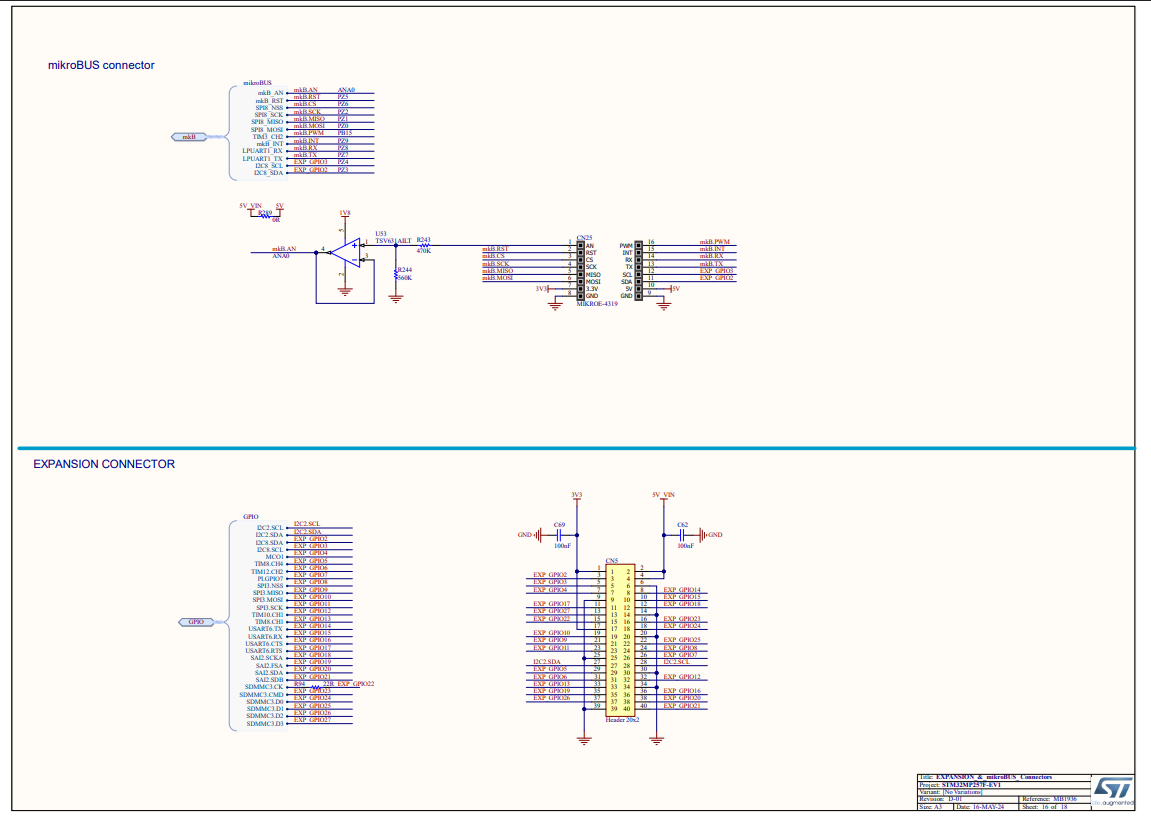The width and height of the screenshot is (1151, 817).
Task: Click the ground symbol below resistor R244
Action: pos(396,299)
